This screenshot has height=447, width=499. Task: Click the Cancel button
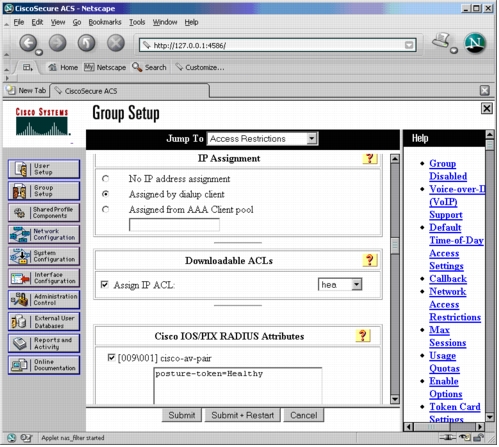coord(304,416)
